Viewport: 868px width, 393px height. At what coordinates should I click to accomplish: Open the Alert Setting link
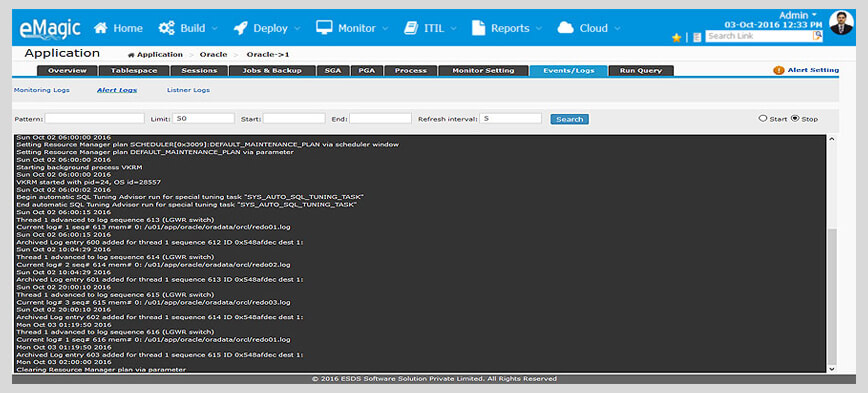pyautogui.click(x=813, y=70)
